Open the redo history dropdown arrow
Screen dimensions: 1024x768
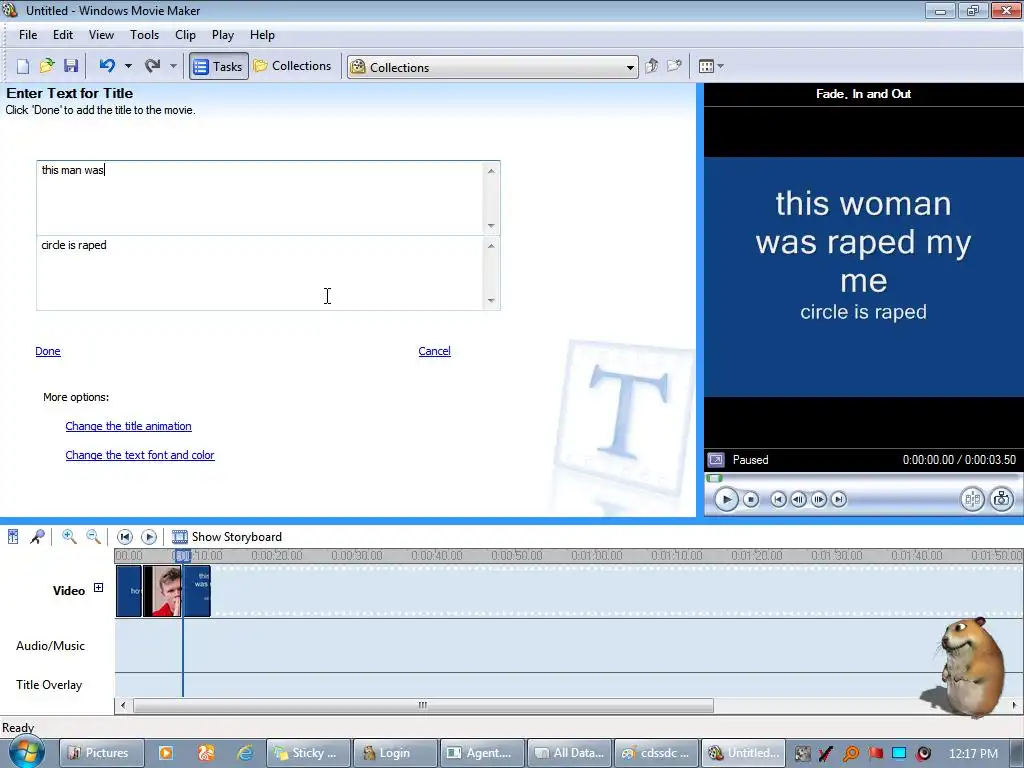tap(173, 66)
